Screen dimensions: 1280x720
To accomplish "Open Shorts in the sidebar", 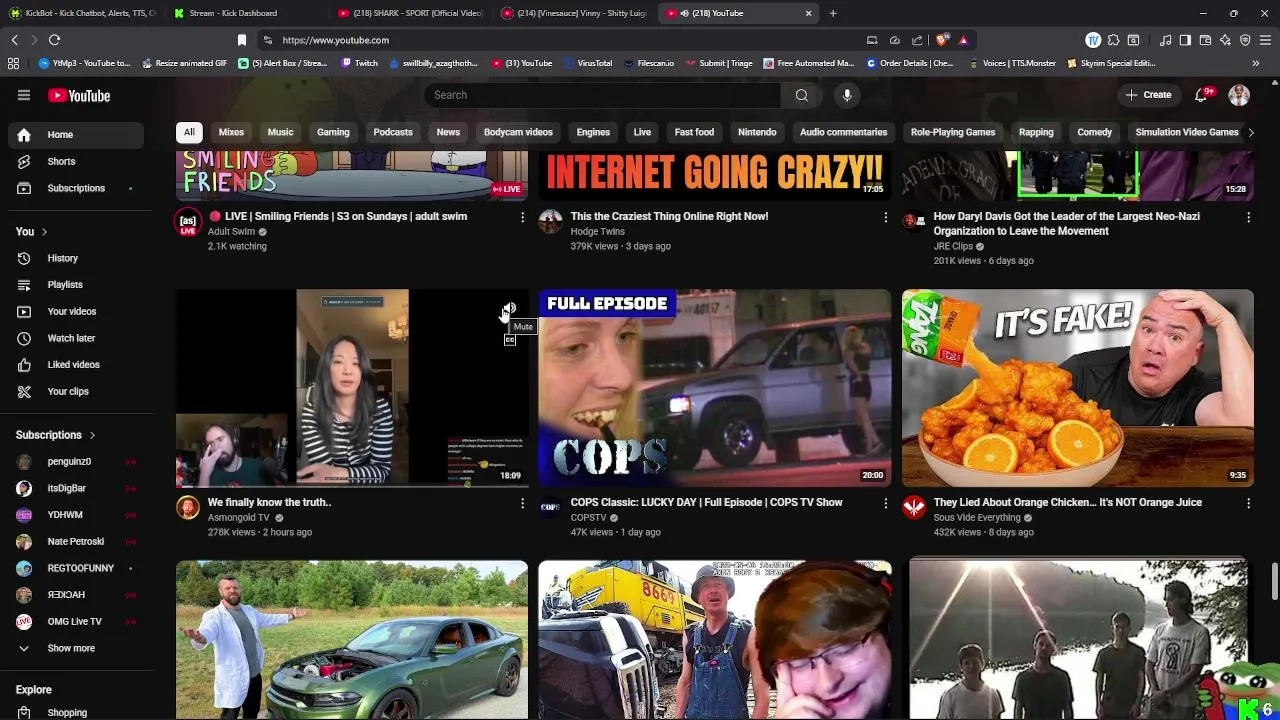I will 76,161.
